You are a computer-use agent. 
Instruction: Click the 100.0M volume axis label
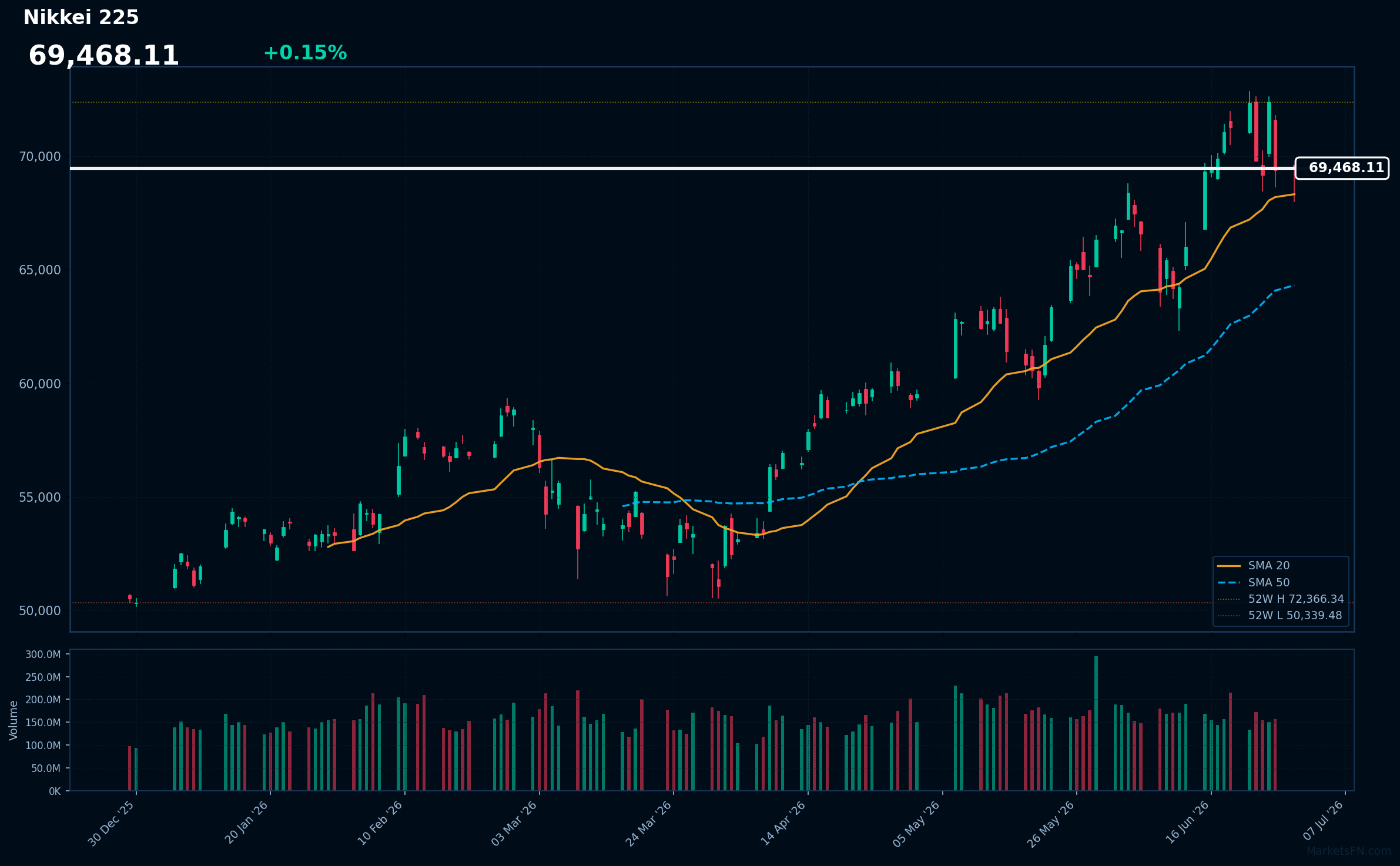click(x=43, y=746)
